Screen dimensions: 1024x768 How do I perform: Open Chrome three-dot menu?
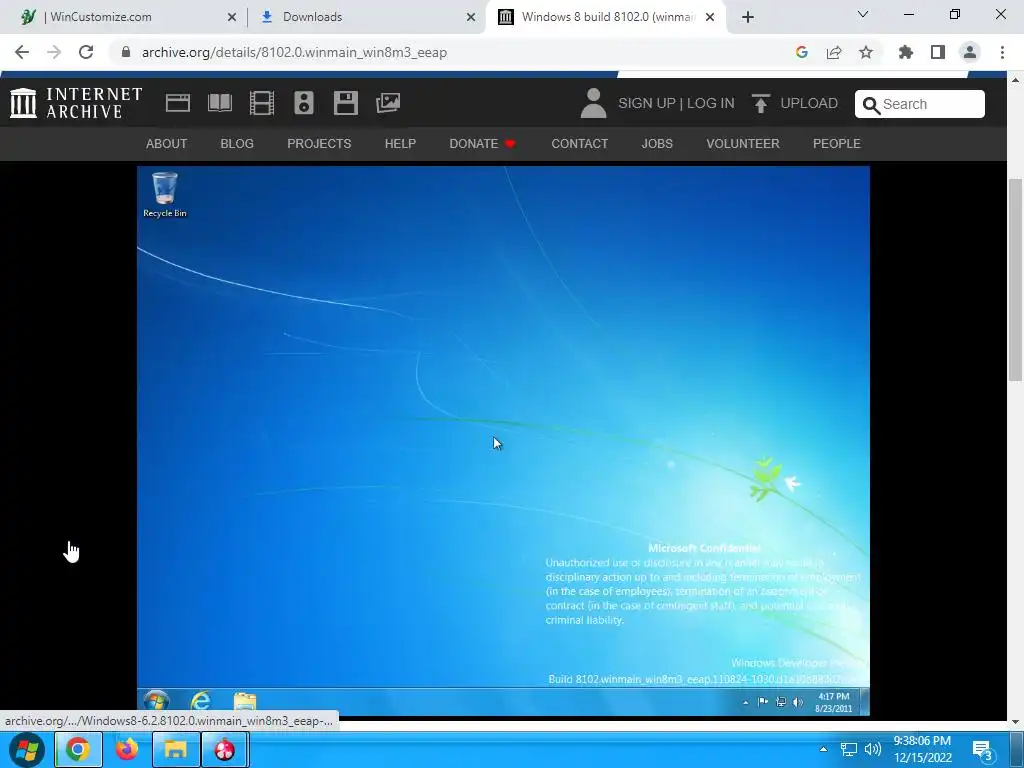tap(1002, 52)
